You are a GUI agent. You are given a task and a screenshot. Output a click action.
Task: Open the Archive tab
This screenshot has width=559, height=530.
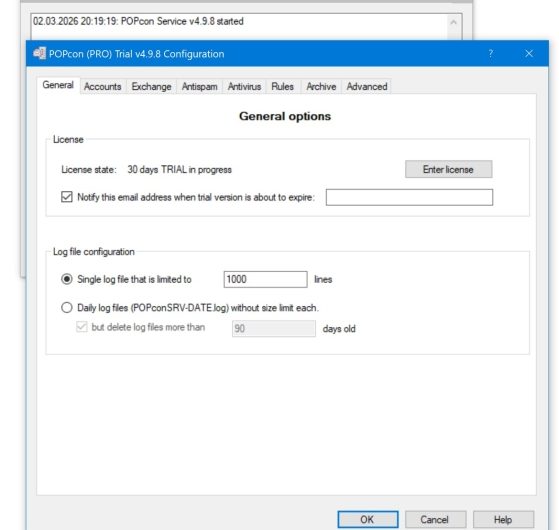tap(321, 87)
